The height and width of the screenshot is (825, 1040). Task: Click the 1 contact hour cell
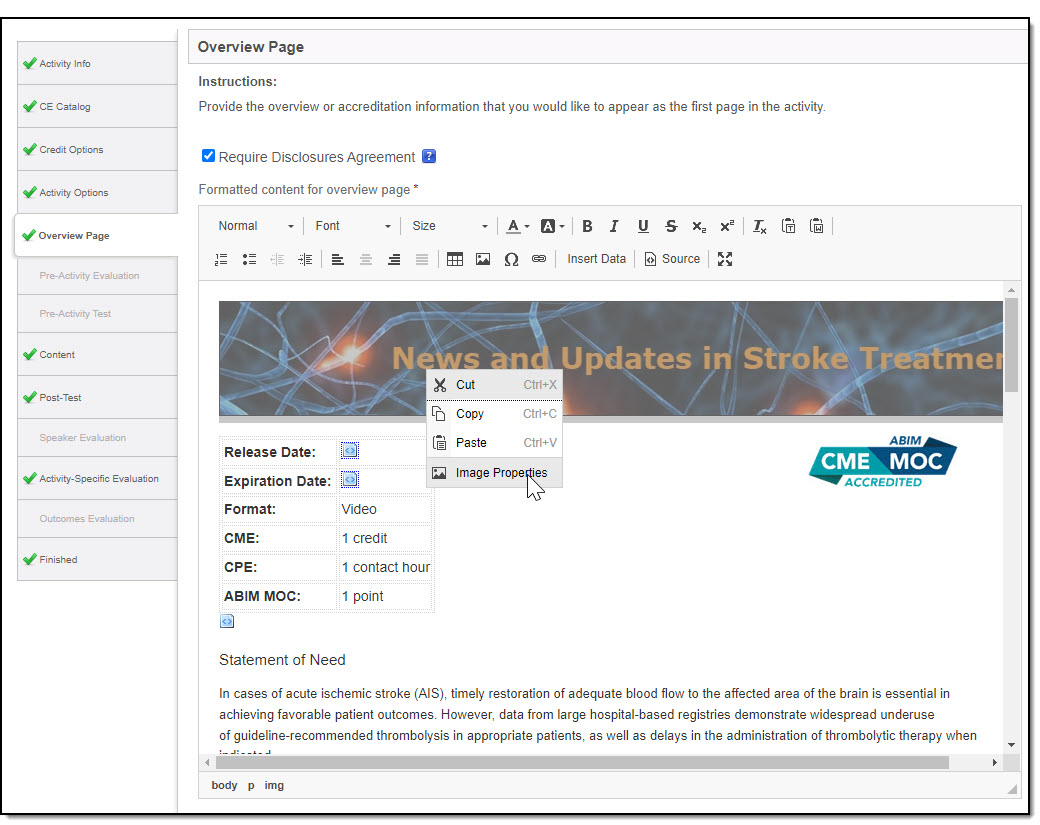(385, 567)
